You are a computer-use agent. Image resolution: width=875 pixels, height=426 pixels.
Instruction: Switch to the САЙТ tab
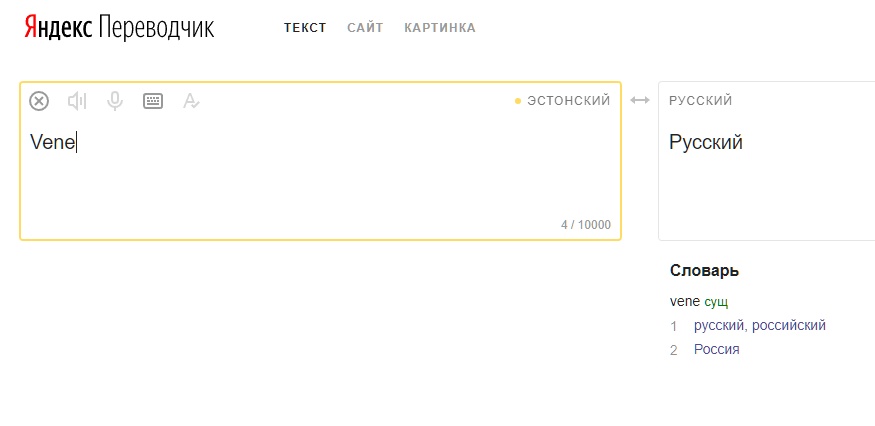[x=365, y=28]
